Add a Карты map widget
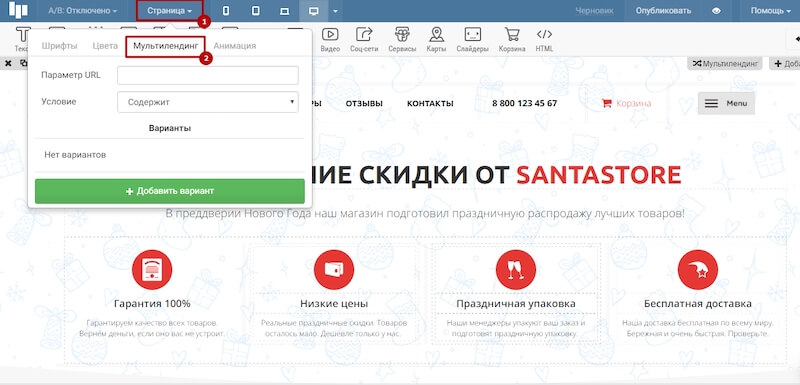The width and height of the screenshot is (800, 385). tap(436, 40)
